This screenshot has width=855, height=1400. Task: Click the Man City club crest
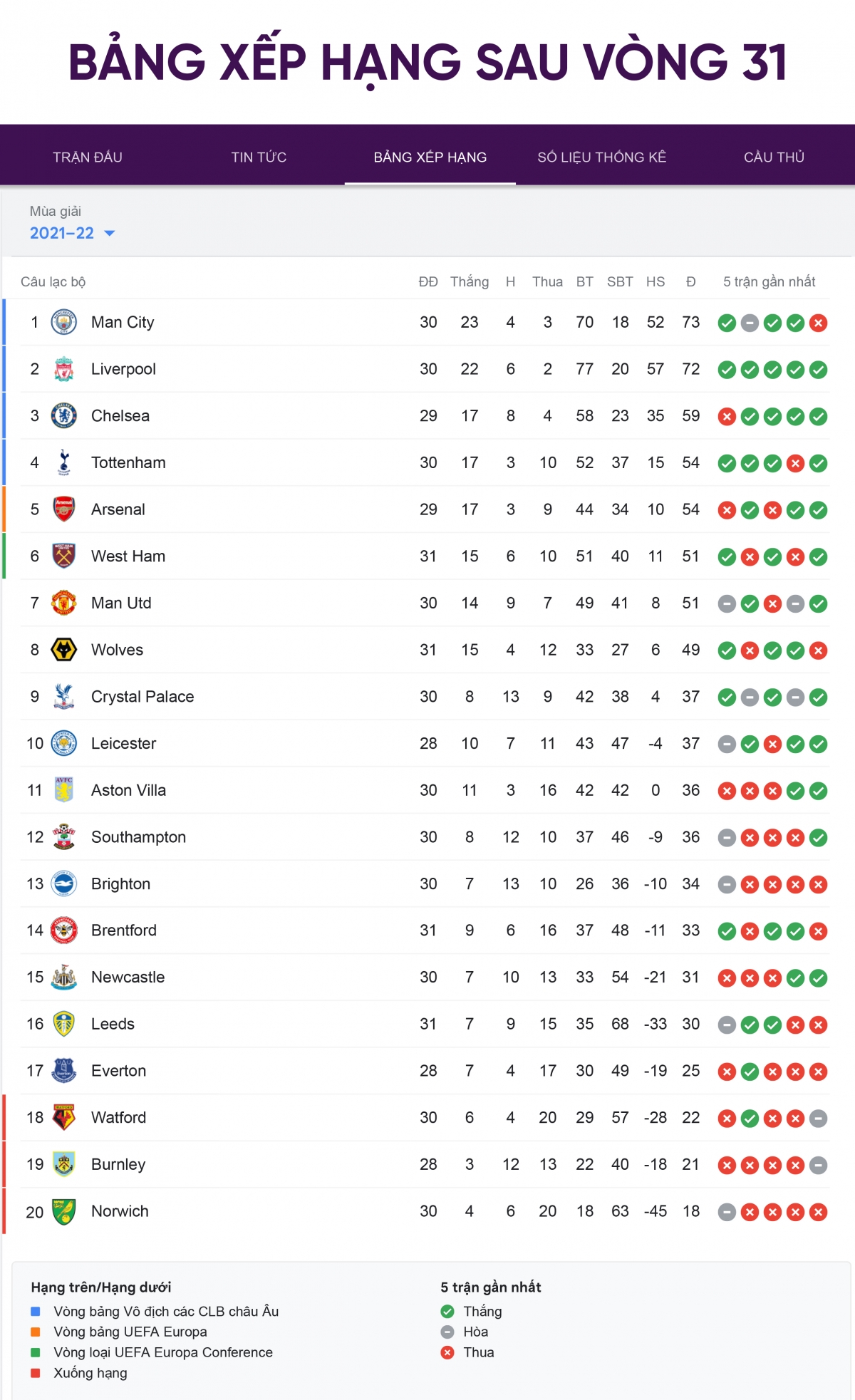[x=64, y=322]
